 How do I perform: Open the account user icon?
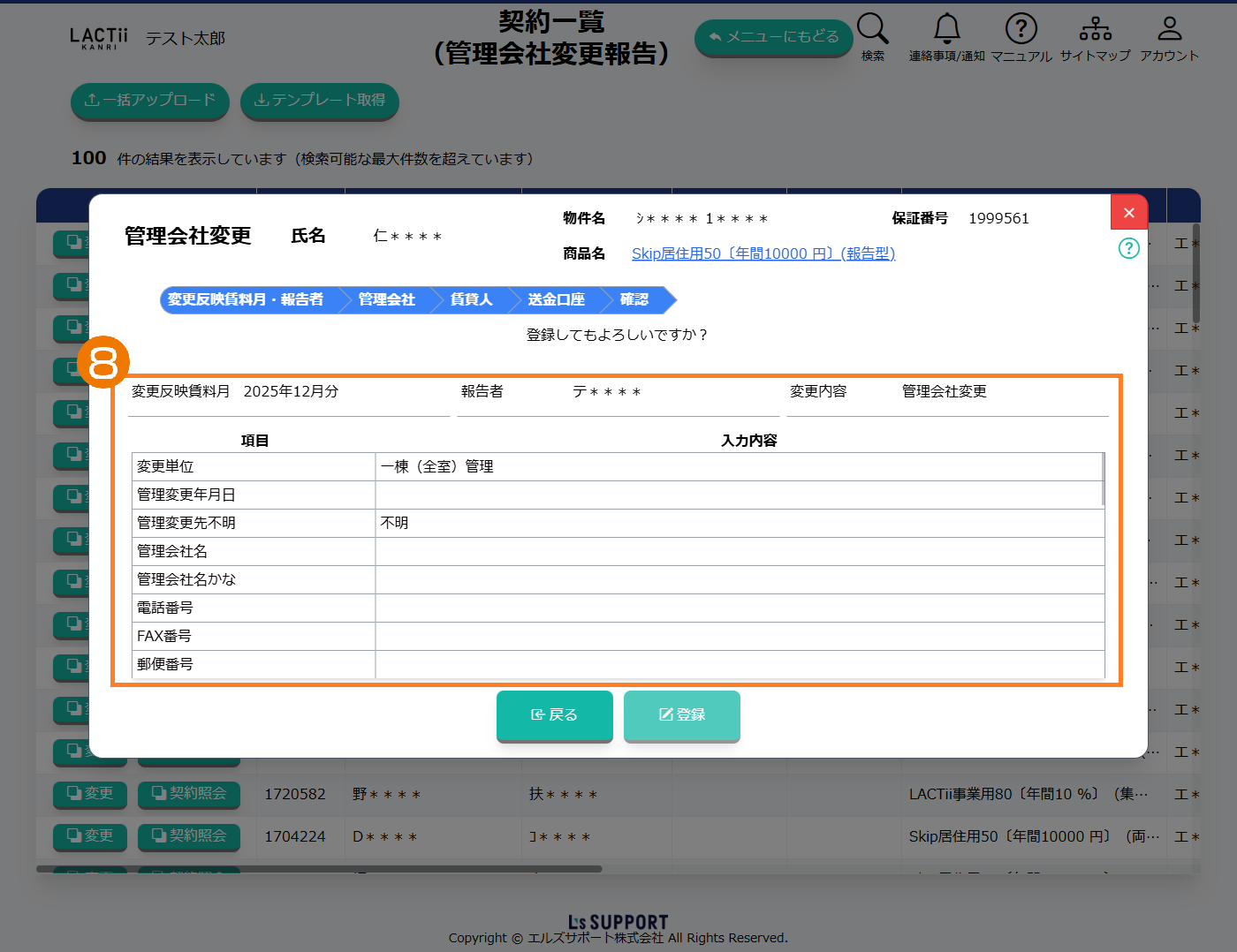(1169, 30)
